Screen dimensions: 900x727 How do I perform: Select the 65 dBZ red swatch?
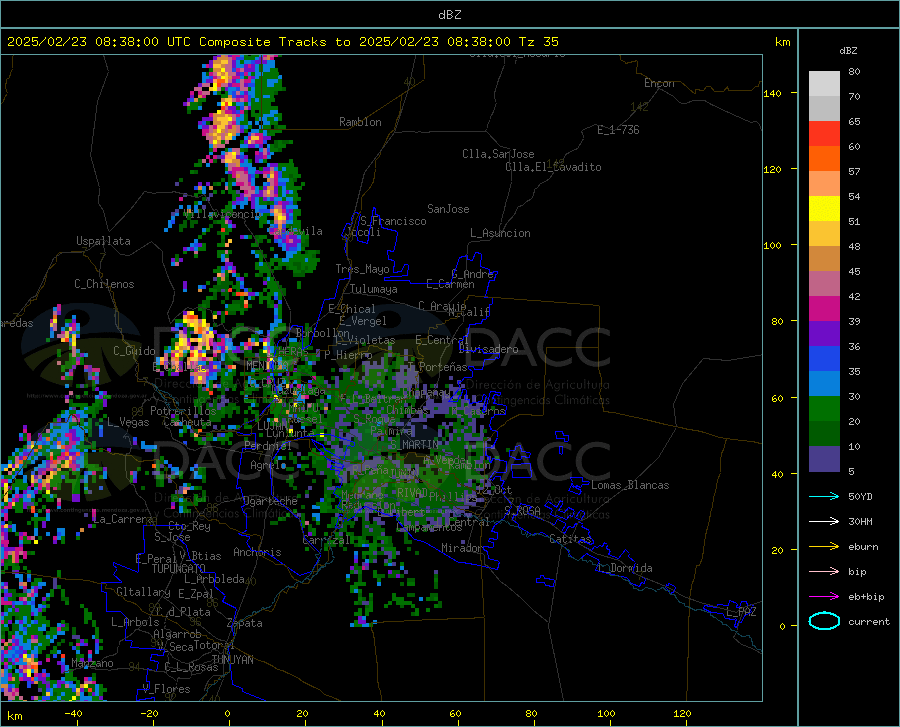[824, 134]
